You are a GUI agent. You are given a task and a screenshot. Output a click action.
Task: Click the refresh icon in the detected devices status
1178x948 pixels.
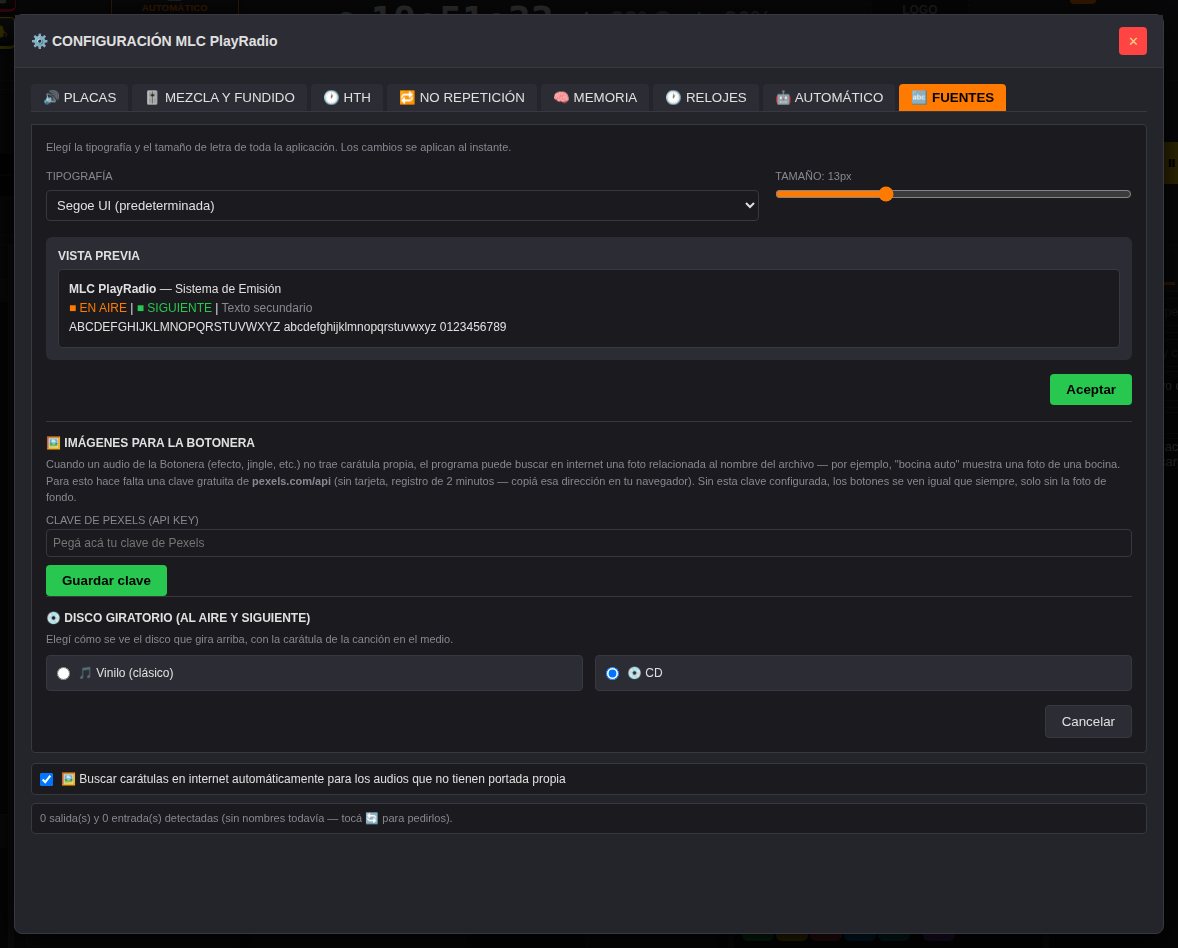pyautogui.click(x=372, y=819)
